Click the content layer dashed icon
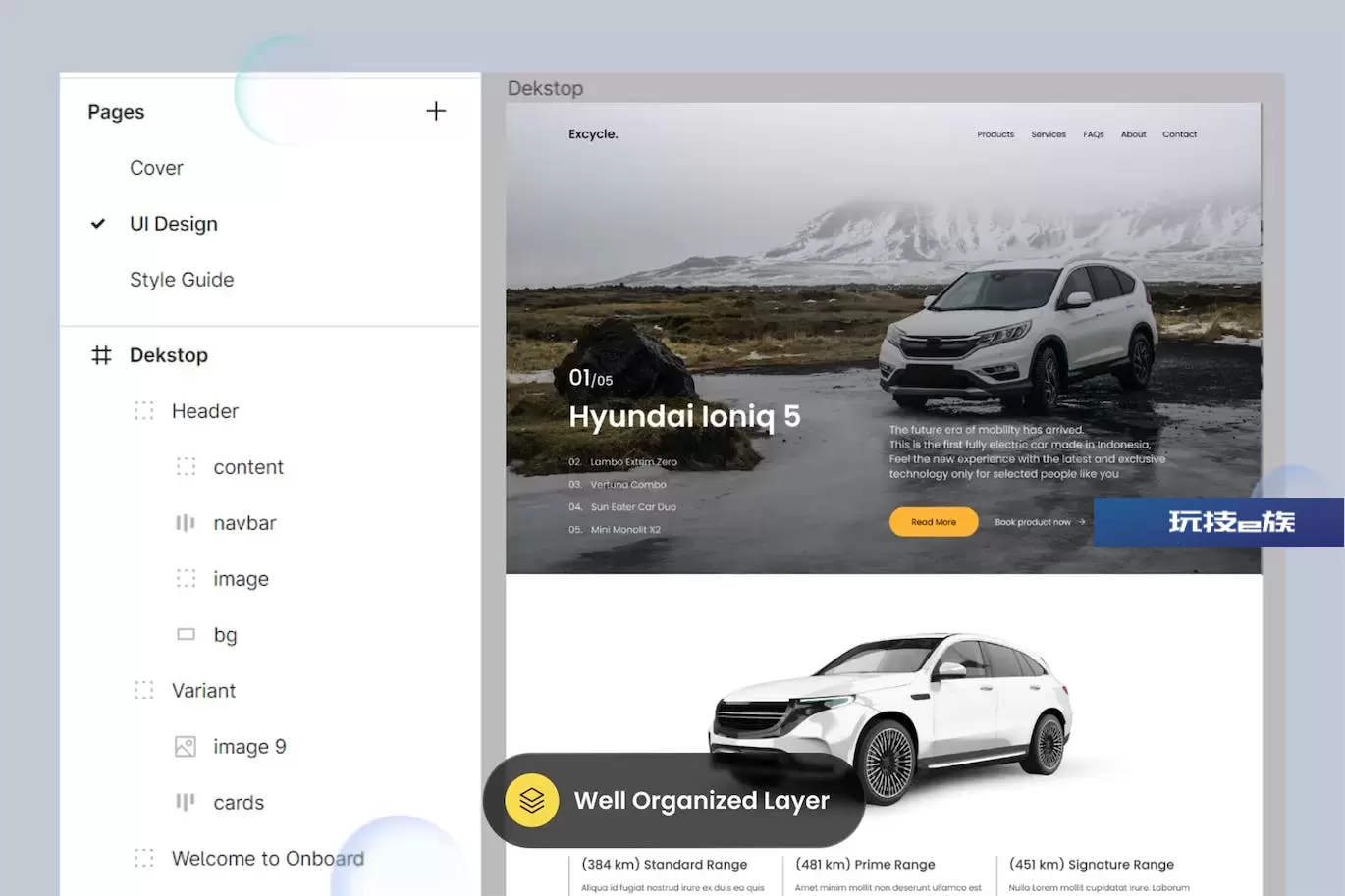 (186, 467)
